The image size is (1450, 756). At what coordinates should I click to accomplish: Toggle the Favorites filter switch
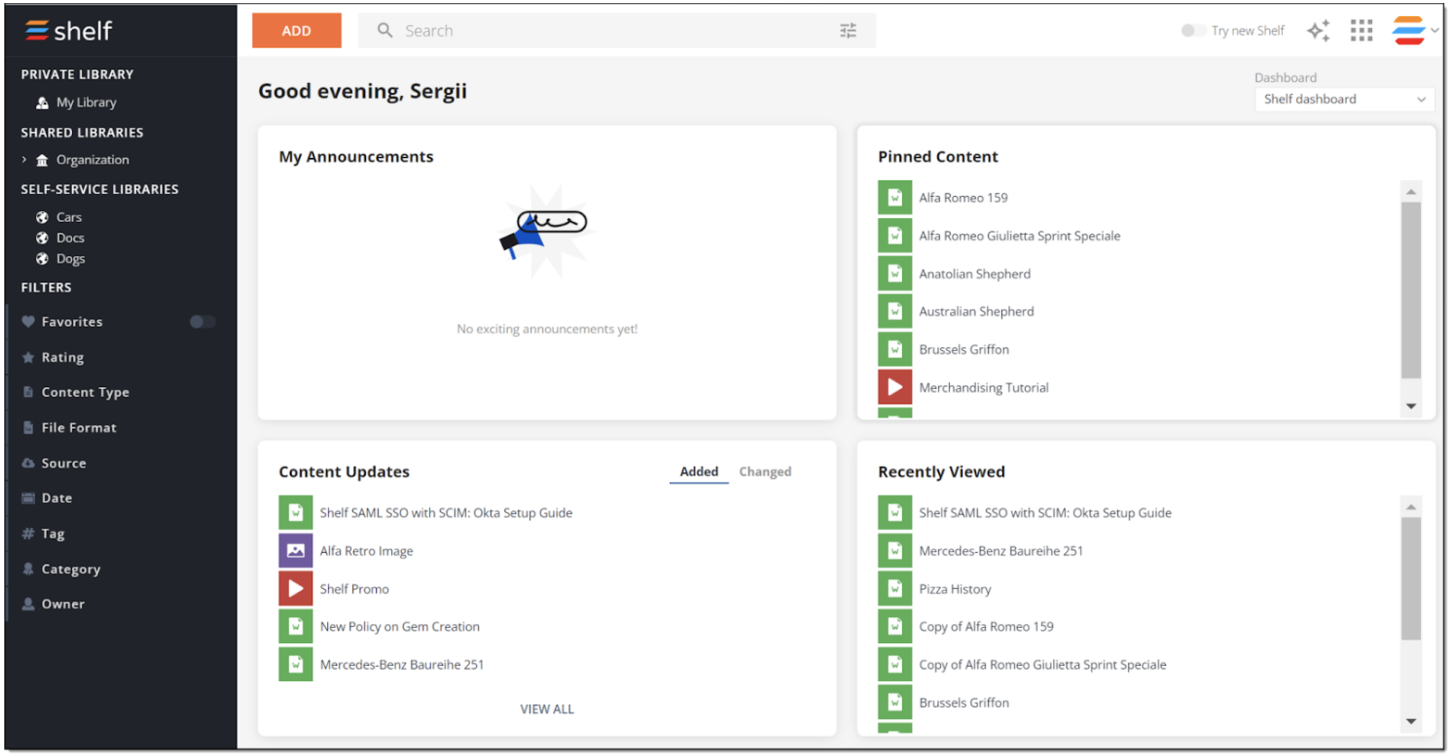(x=203, y=322)
